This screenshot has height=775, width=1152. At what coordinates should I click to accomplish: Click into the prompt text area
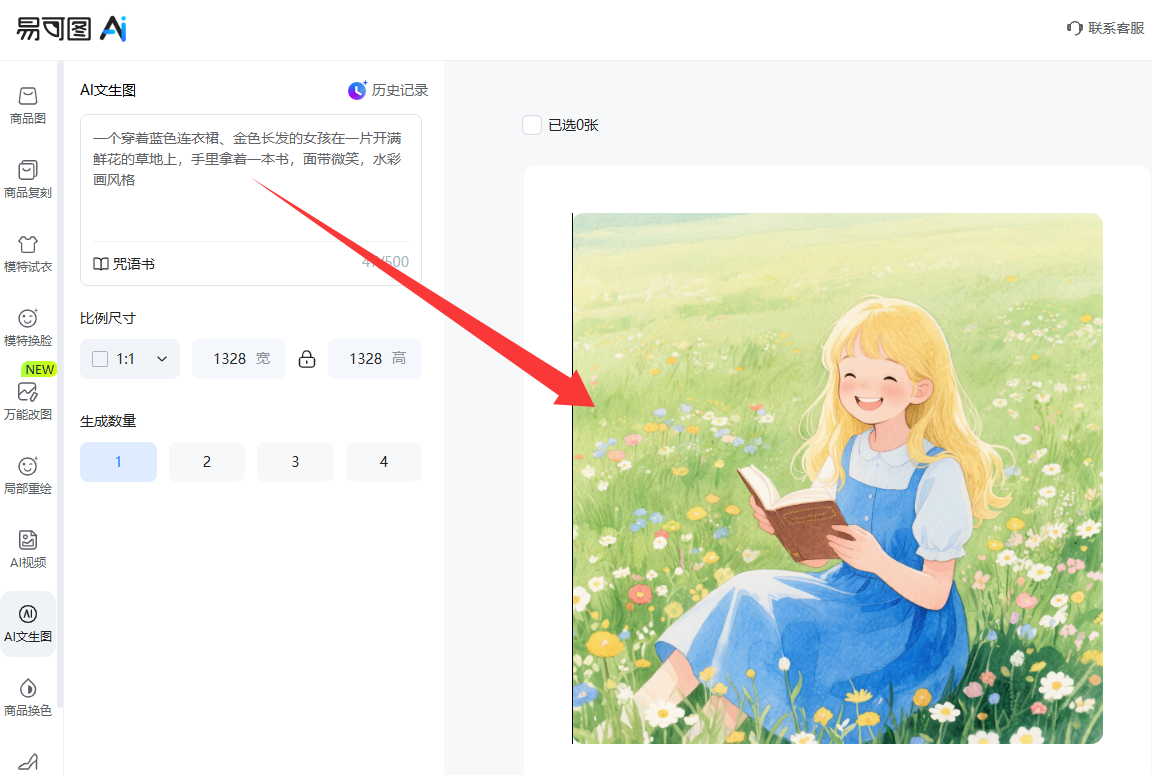[251, 180]
